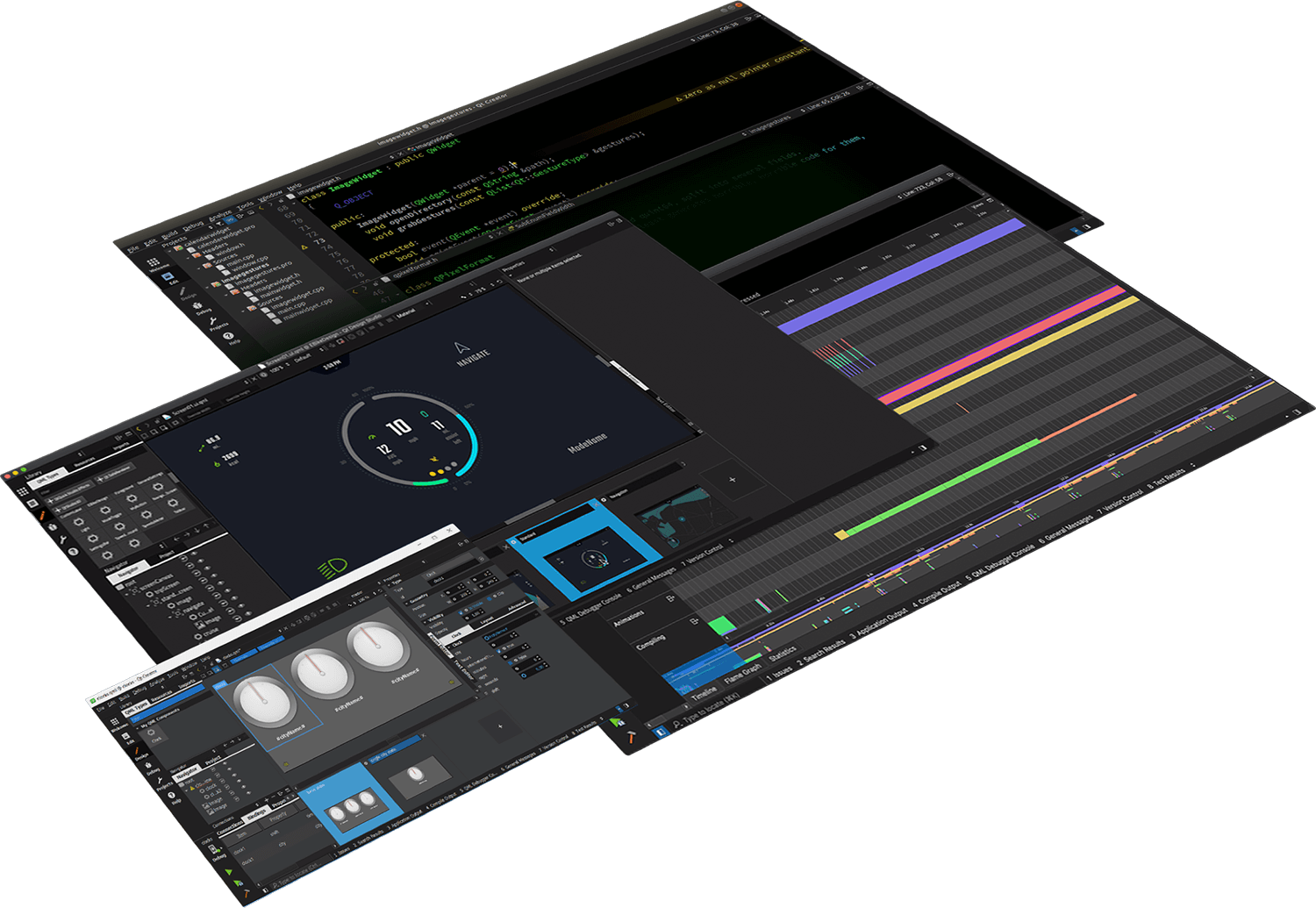Viewport: 1316px width, 908px height.
Task: Click the orange pencil Design icon in Design Studio
Action: point(42,516)
